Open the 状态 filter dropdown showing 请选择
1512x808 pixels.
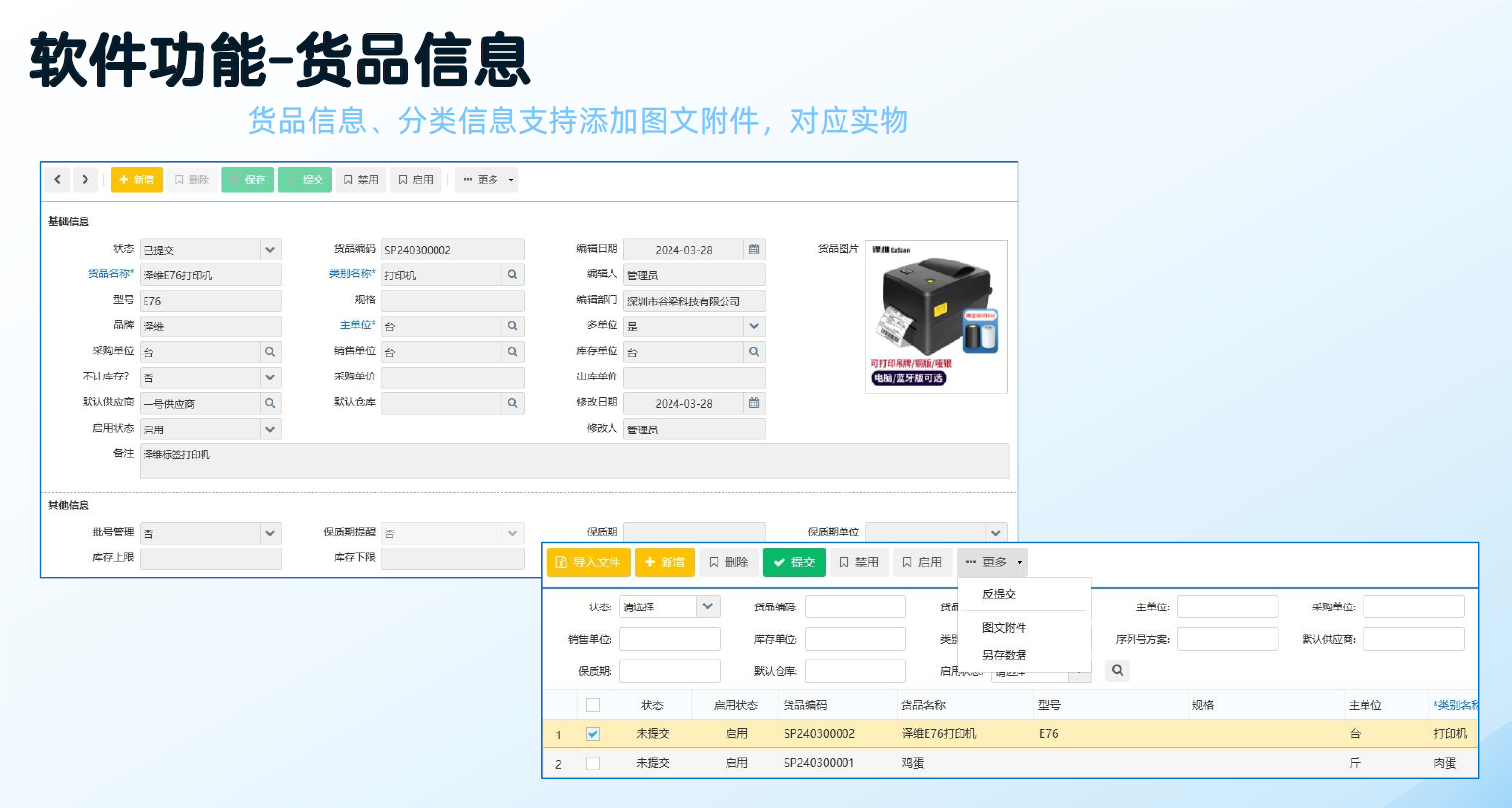708,606
